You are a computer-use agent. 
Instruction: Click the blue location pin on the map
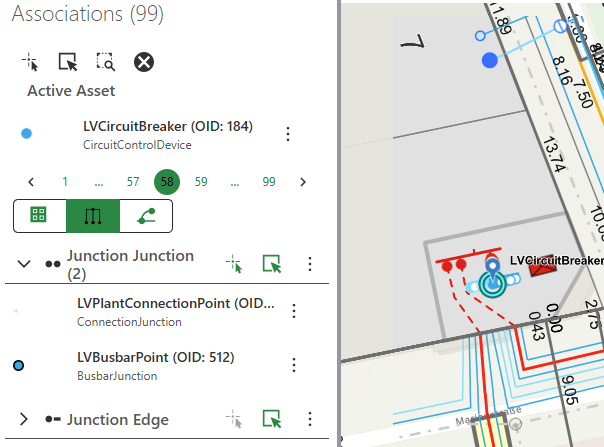tap(492, 269)
